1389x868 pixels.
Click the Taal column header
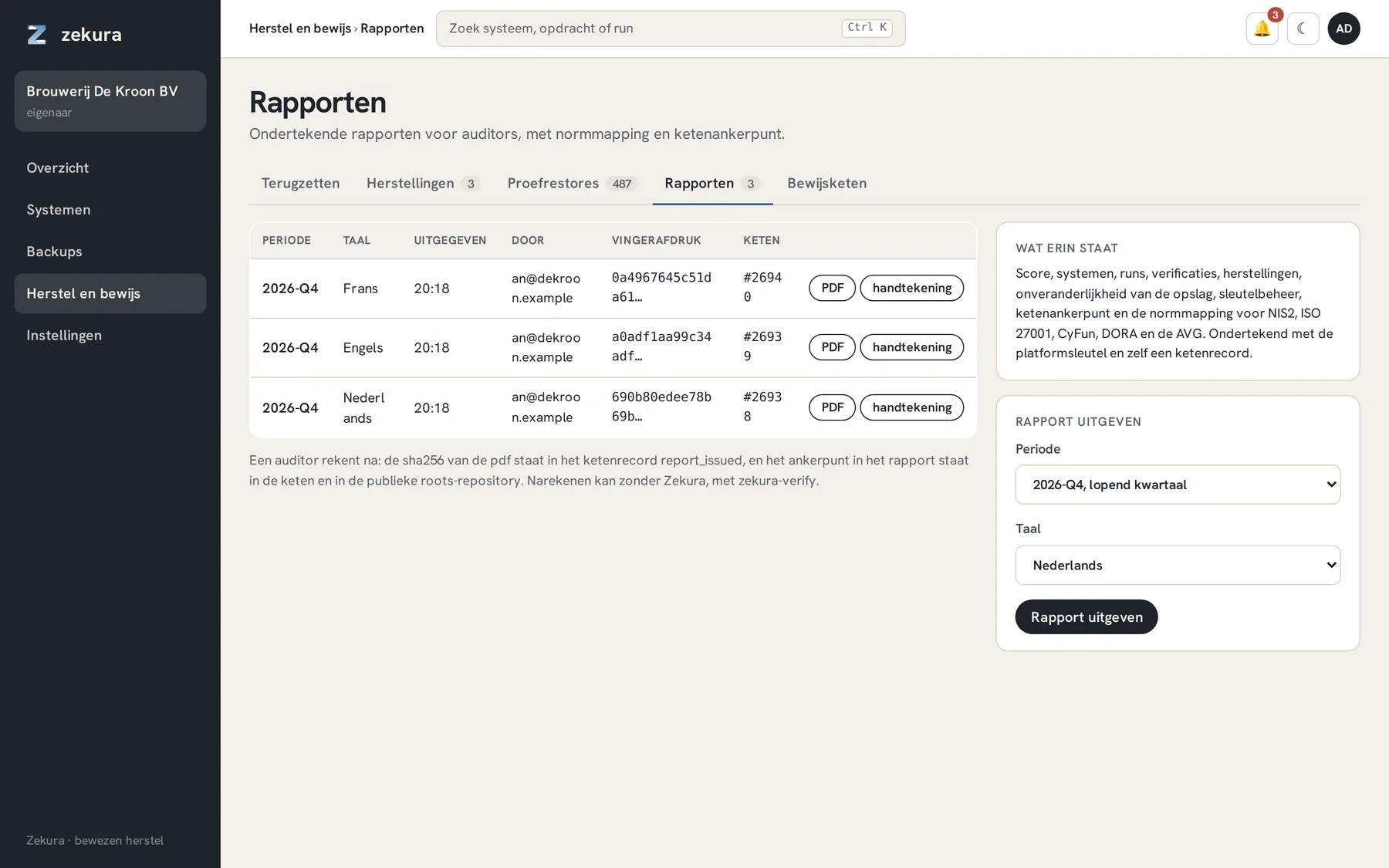click(x=357, y=241)
